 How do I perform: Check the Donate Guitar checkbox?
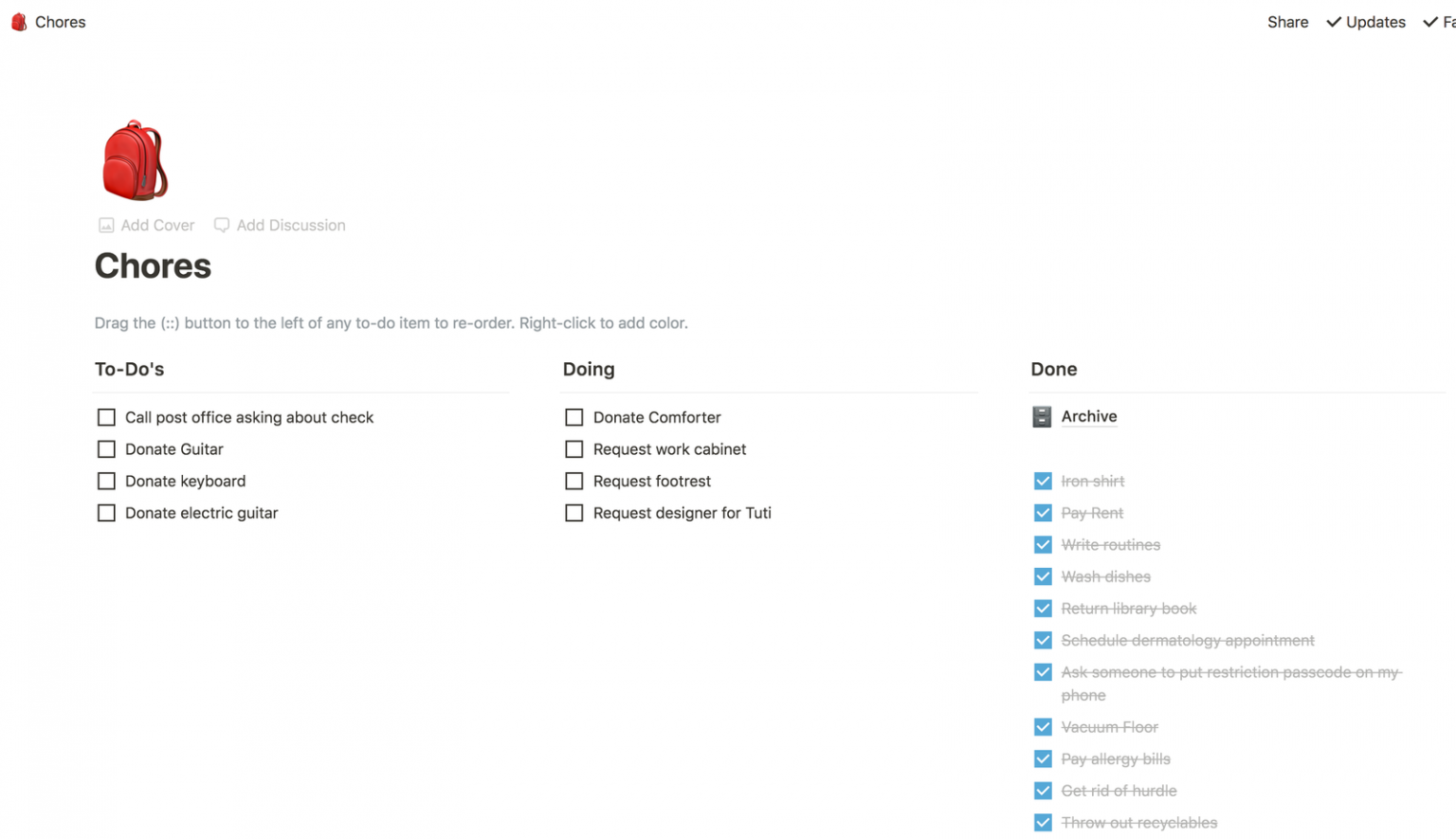pyautogui.click(x=106, y=448)
